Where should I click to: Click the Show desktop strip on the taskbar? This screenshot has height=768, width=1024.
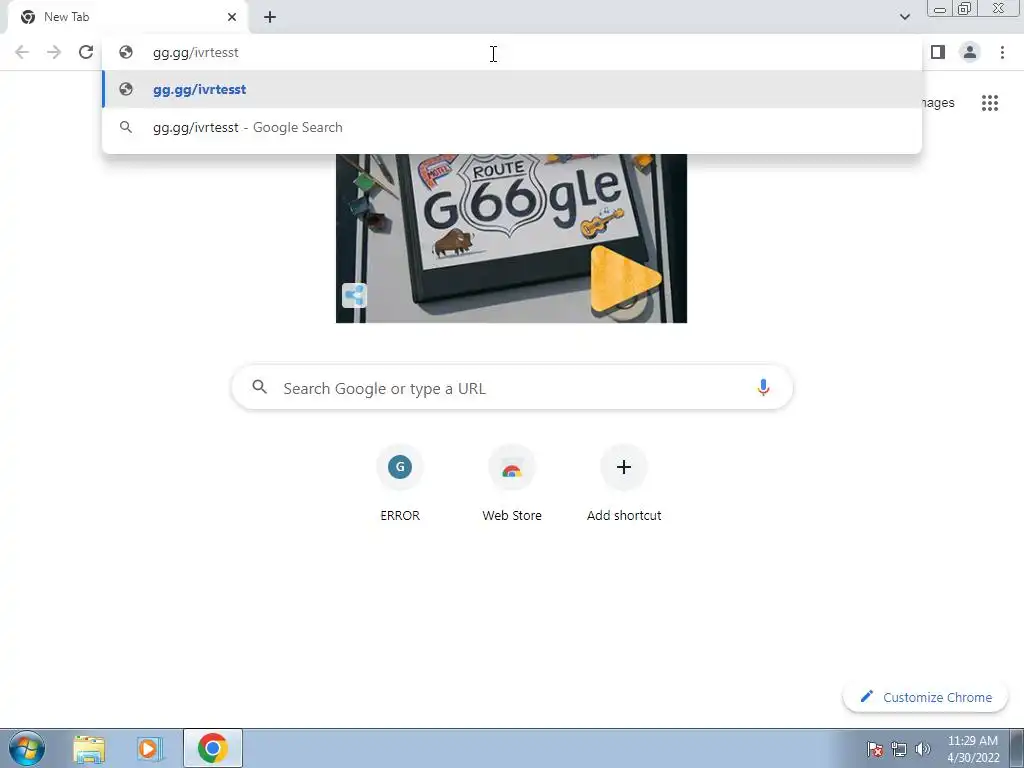1017,748
